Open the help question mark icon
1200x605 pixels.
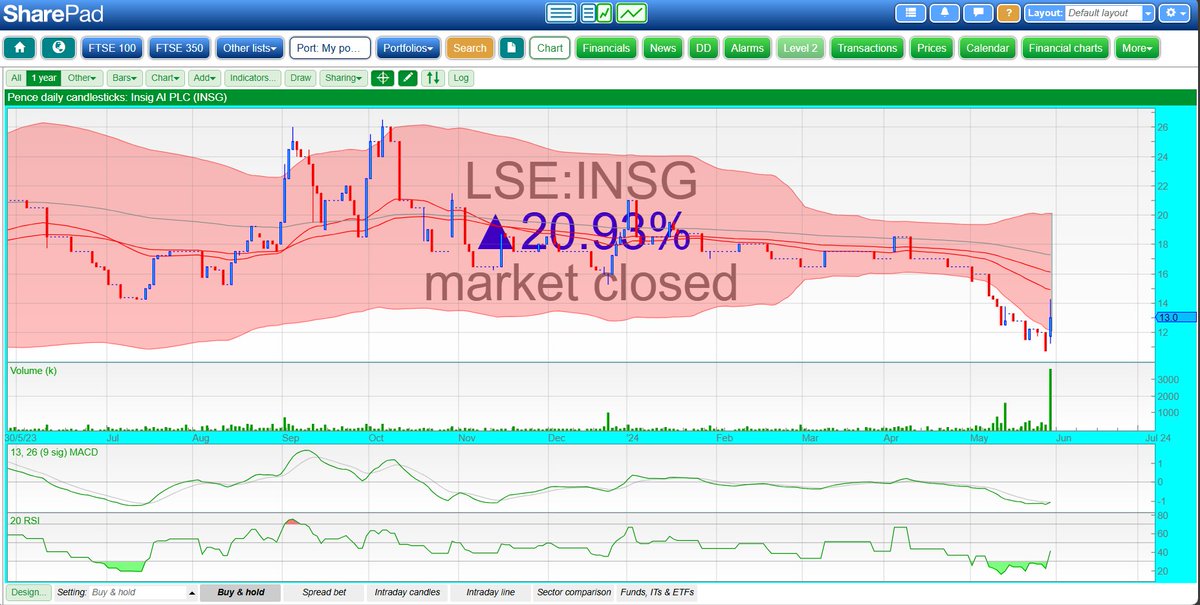click(1009, 13)
